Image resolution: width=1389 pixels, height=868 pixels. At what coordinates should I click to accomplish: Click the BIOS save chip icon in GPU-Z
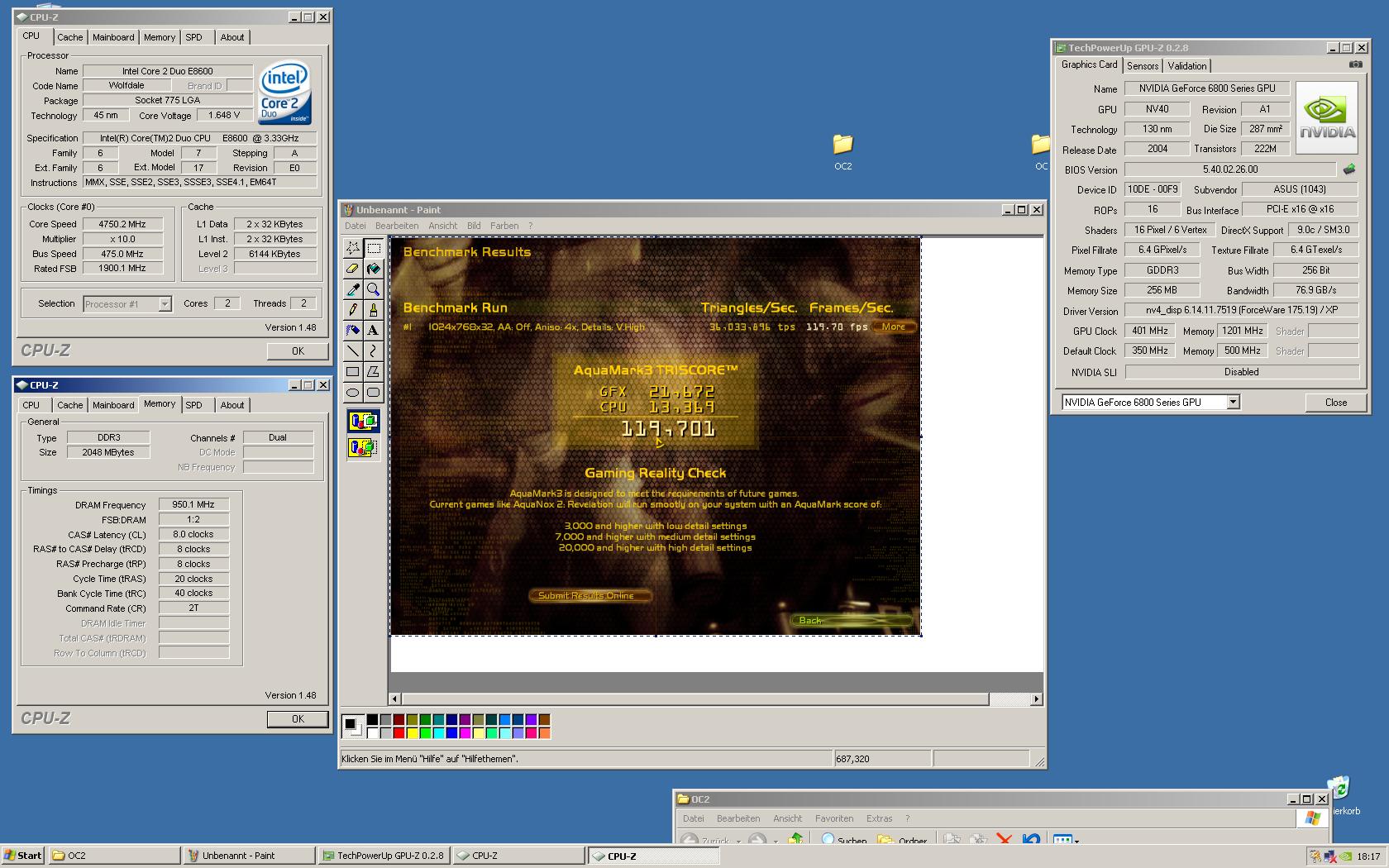click(1349, 169)
